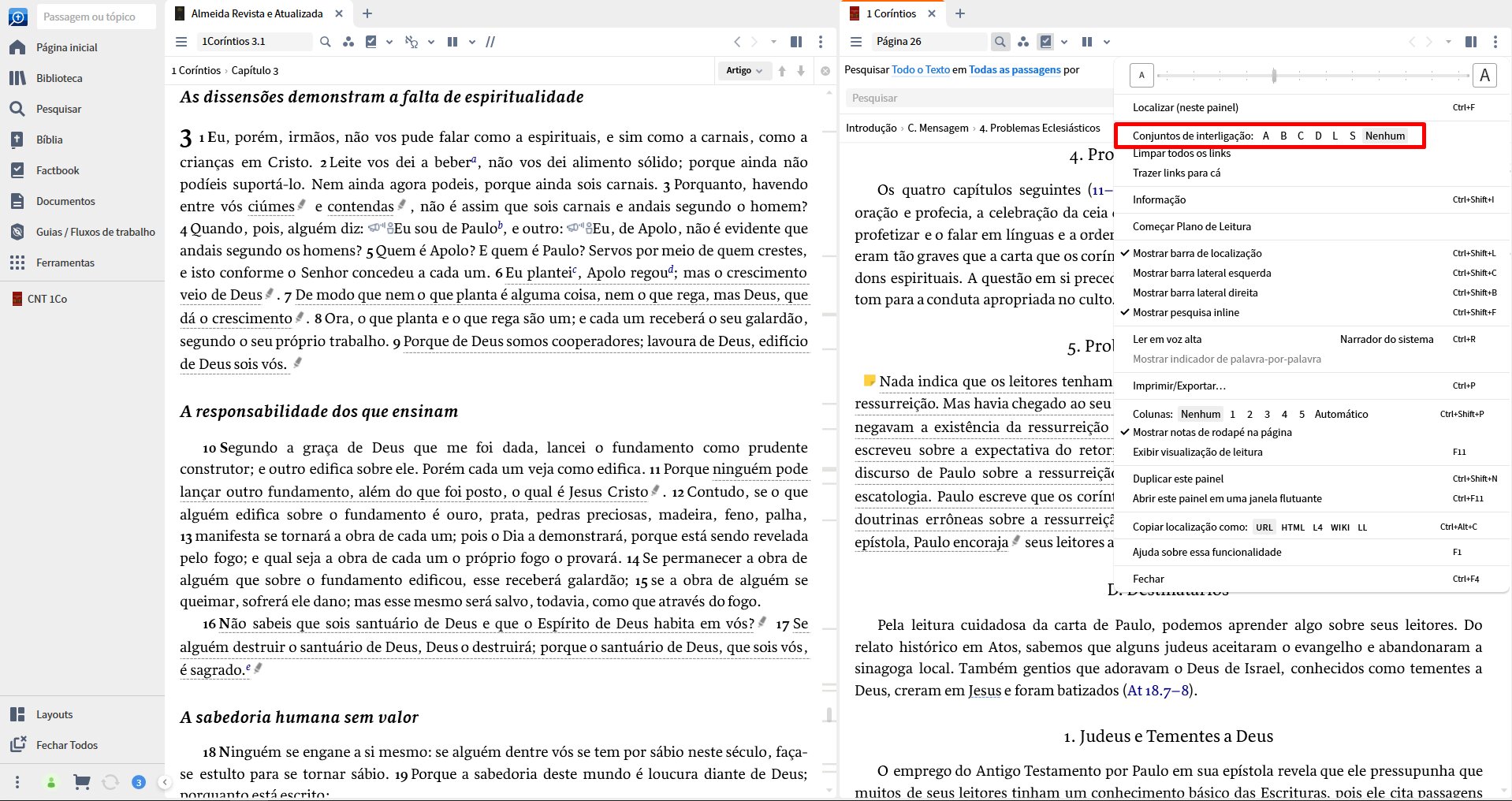Switch to the Almeida Revista e Atualizada tab
Image resolution: width=1512 pixels, height=801 pixels.
pyautogui.click(x=257, y=13)
